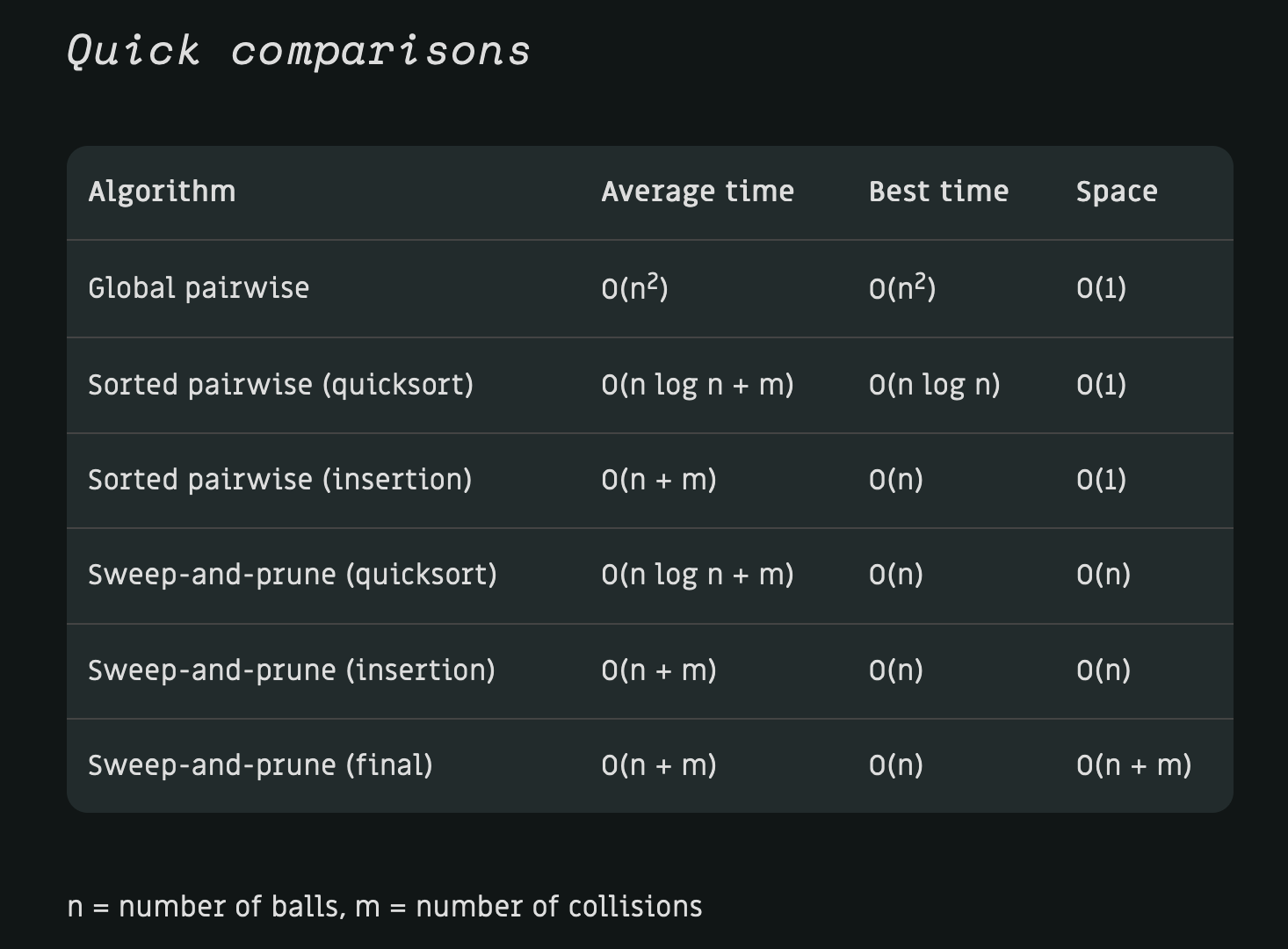Click Sorted pairwise (insertion) space O(1) cell
This screenshot has width=1288, height=949.
point(1101,480)
